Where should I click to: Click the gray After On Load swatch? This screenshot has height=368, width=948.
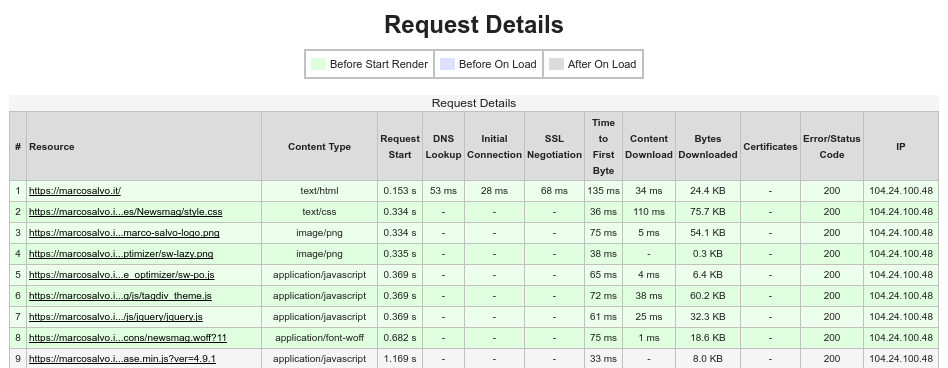556,64
